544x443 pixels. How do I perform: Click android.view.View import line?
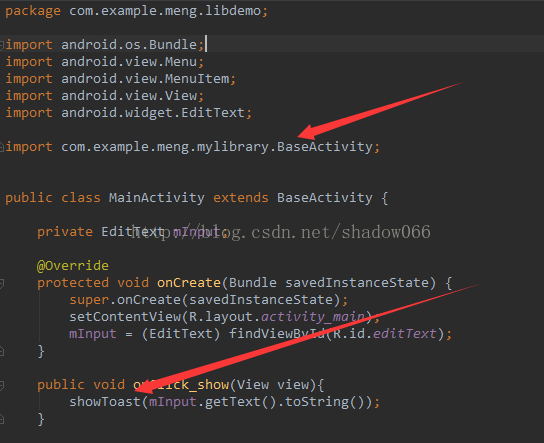point(129,96)
